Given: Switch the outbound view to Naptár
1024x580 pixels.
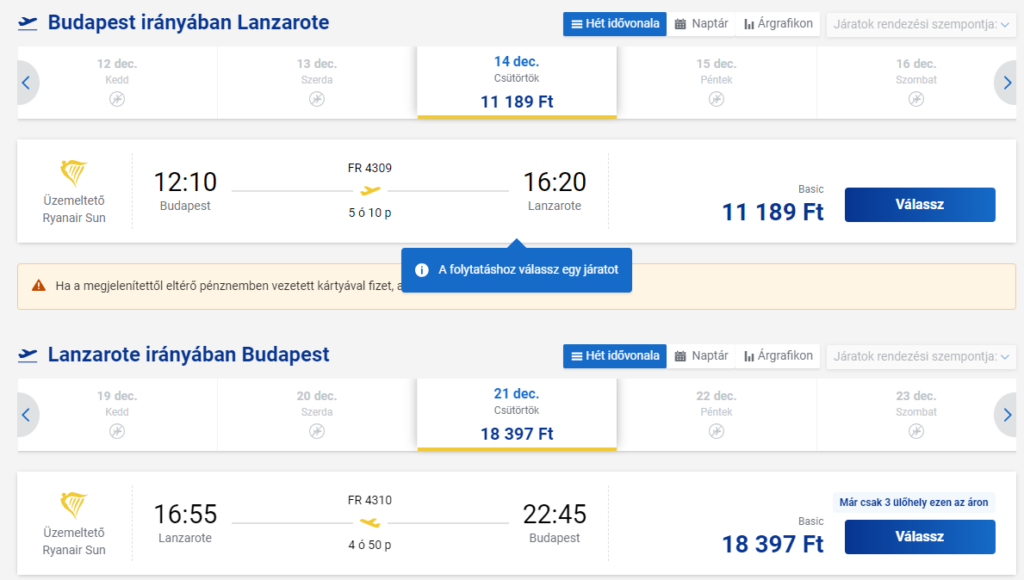Looking at the screenshot, I should tap(701, 24).
